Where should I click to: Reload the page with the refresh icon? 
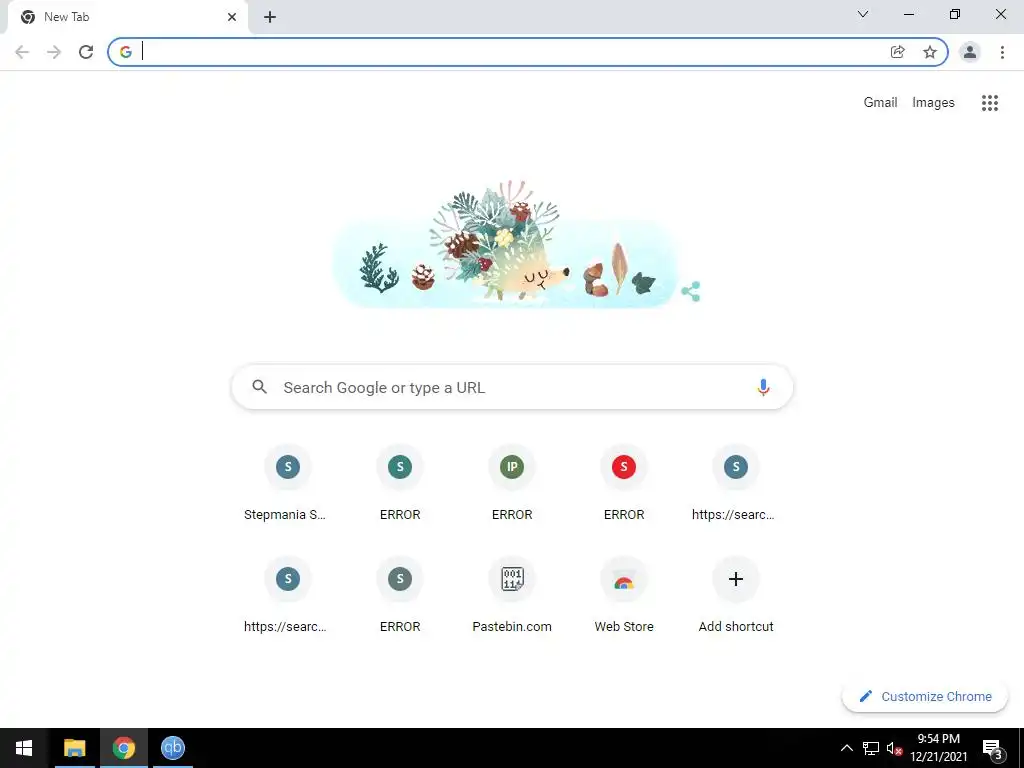(86, 52)
